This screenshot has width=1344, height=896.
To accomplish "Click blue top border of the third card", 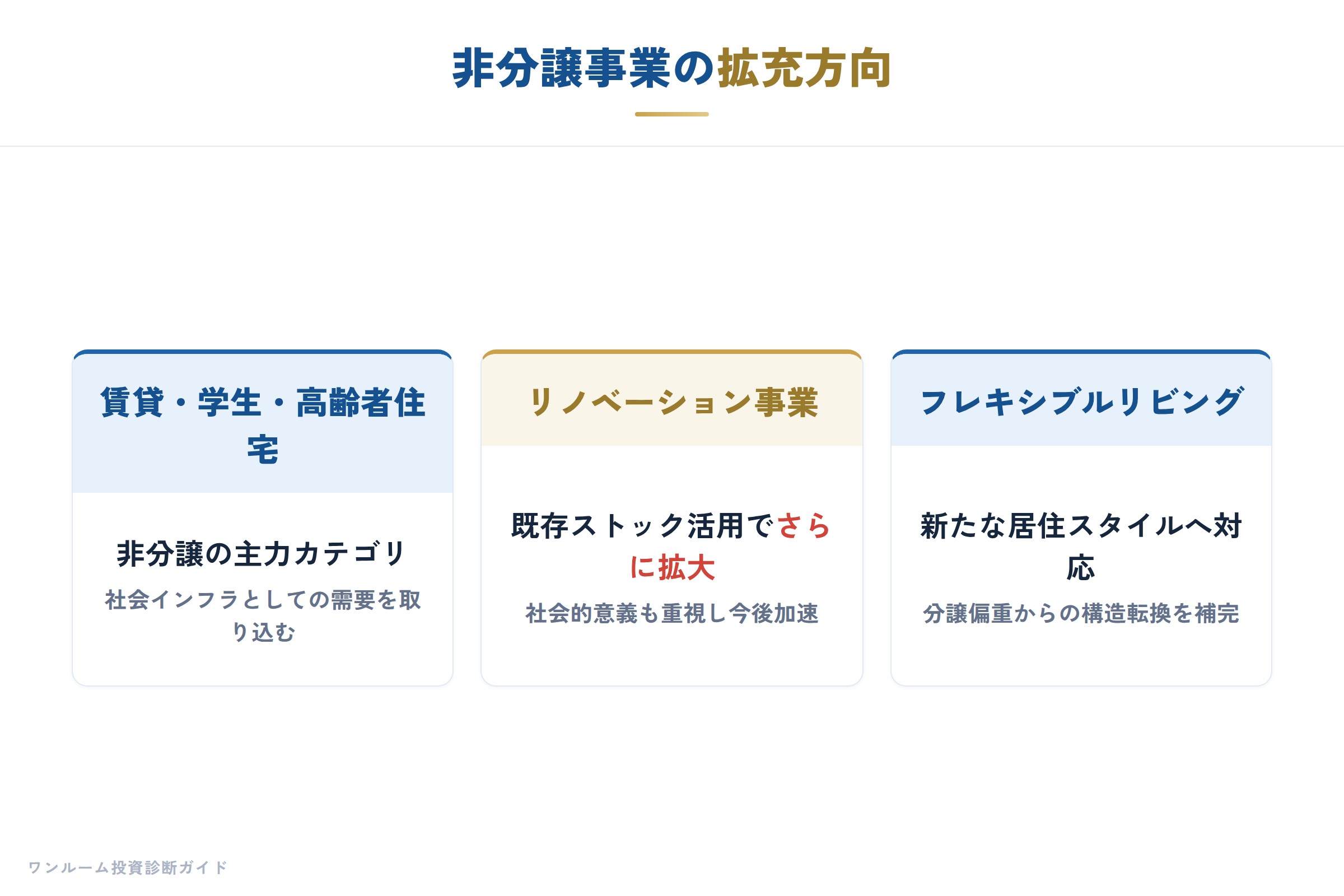I will click(1081, 352).
